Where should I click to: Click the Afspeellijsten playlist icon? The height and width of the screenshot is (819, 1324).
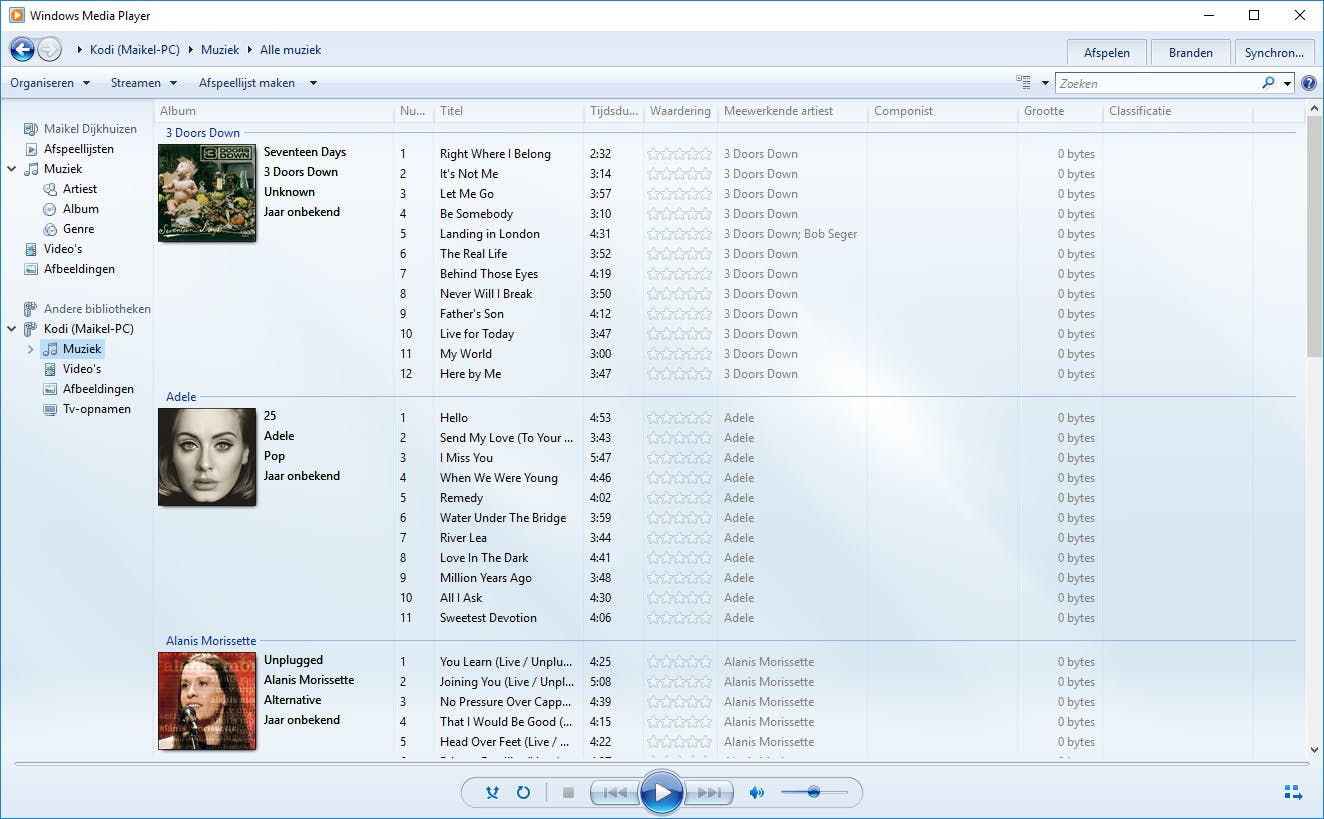point(31,149)
